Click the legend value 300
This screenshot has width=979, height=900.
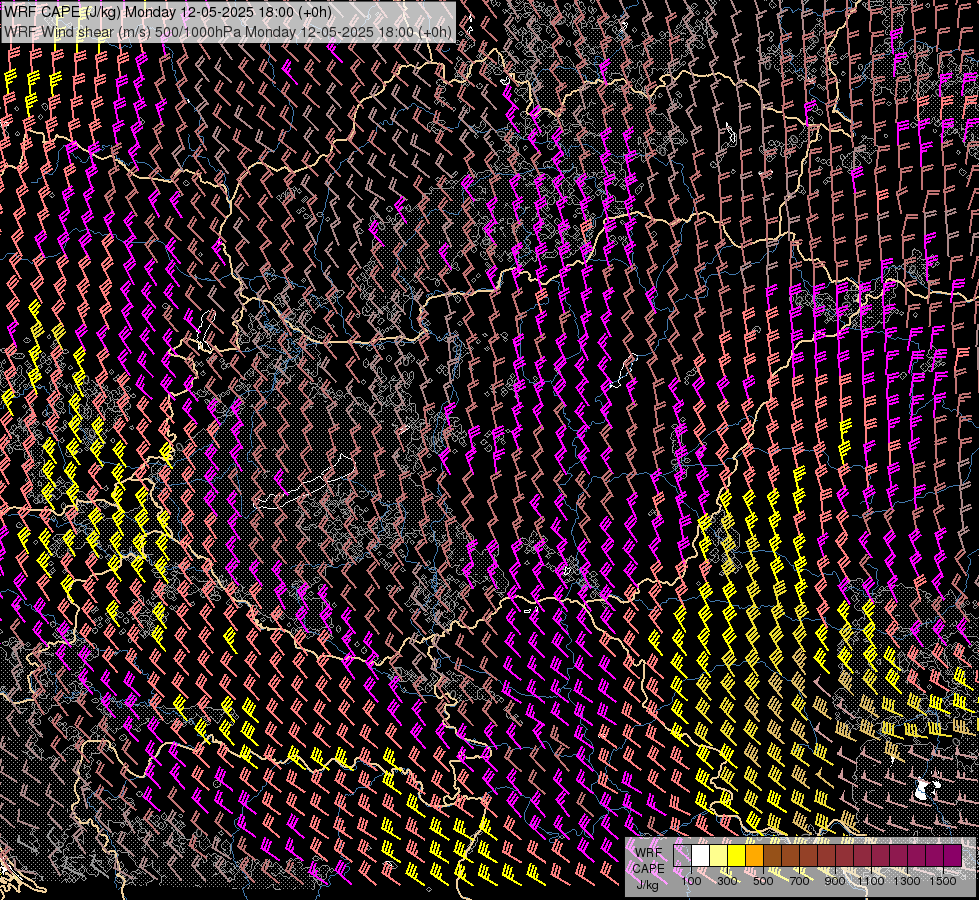727,881
